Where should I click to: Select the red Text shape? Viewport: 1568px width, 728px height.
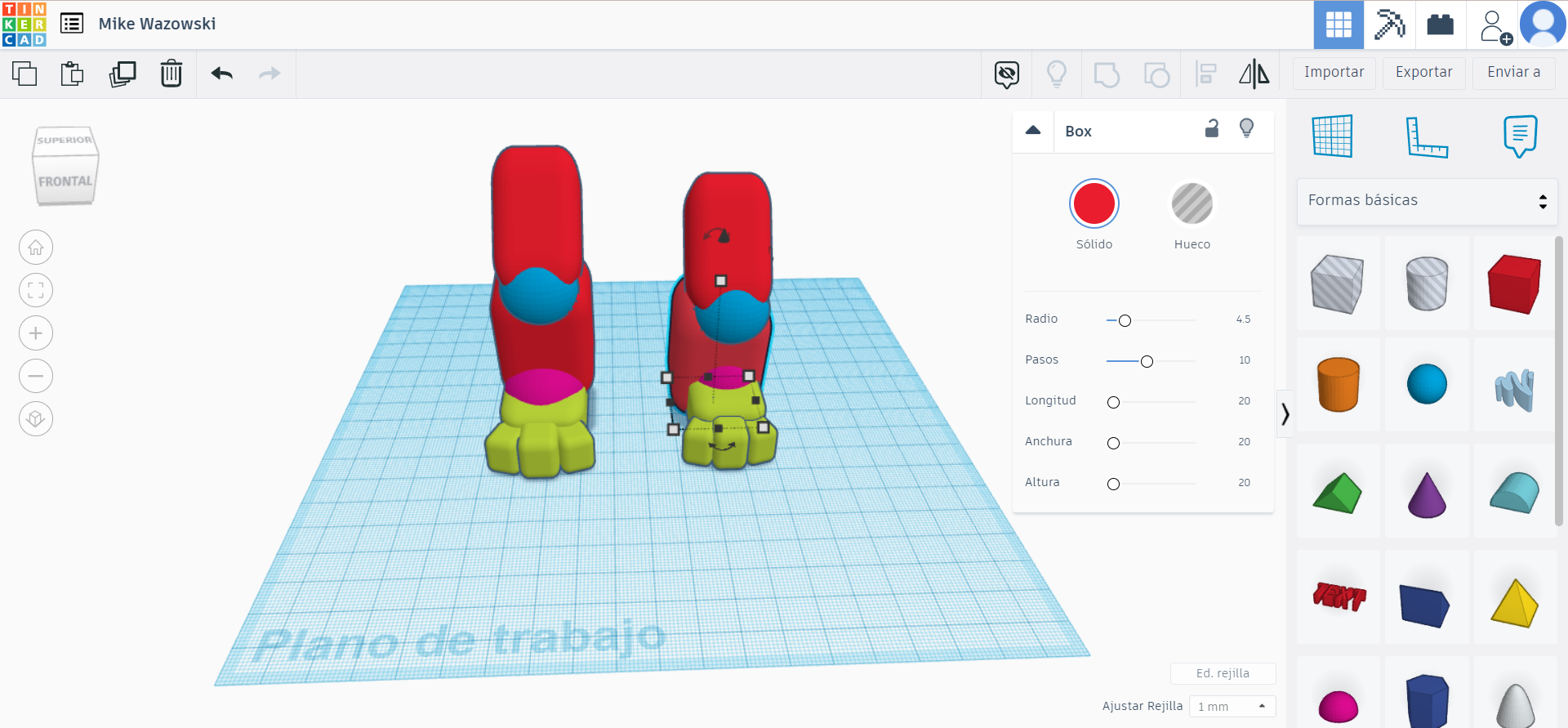(x=1339, y=596)
